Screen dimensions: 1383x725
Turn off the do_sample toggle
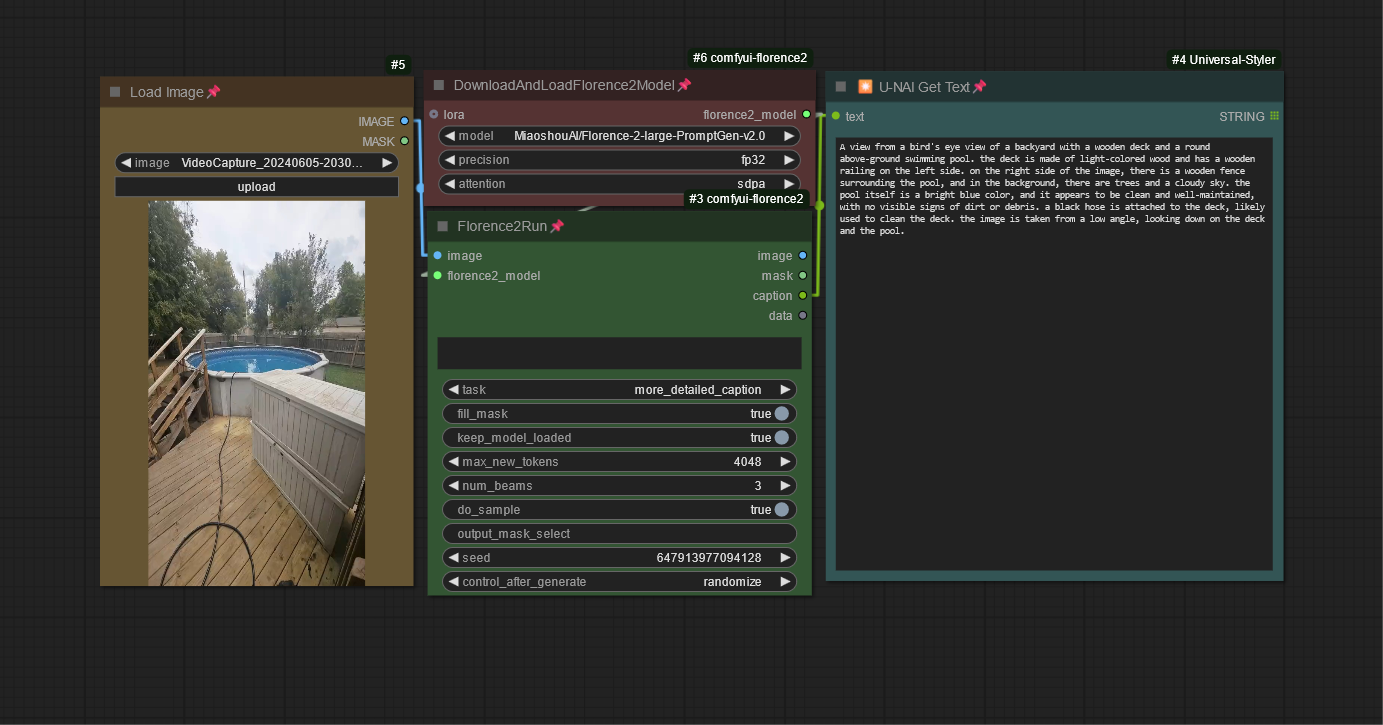[781, 510]
